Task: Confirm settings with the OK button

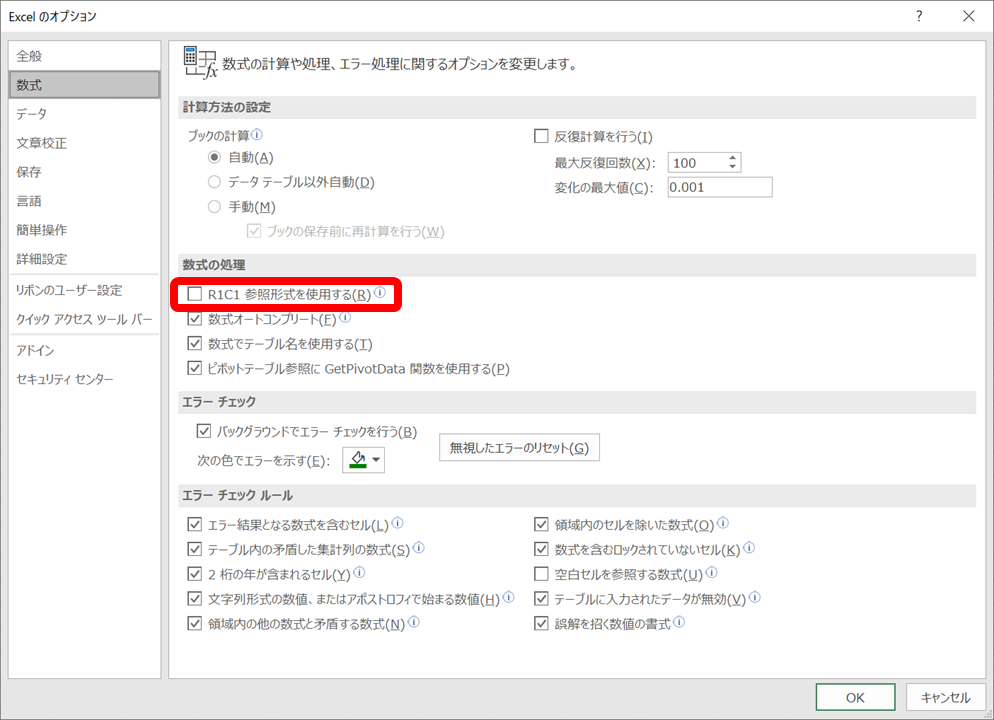Action: pos(855,697)
